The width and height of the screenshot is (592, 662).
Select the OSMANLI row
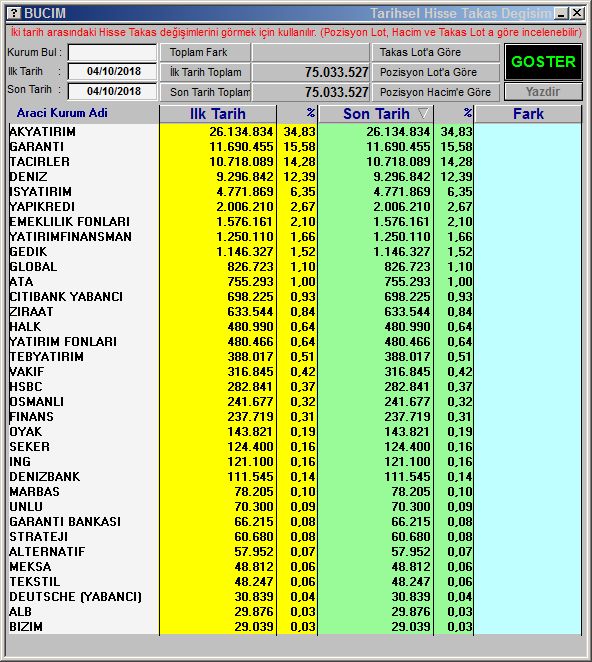[x=295, y=402]
